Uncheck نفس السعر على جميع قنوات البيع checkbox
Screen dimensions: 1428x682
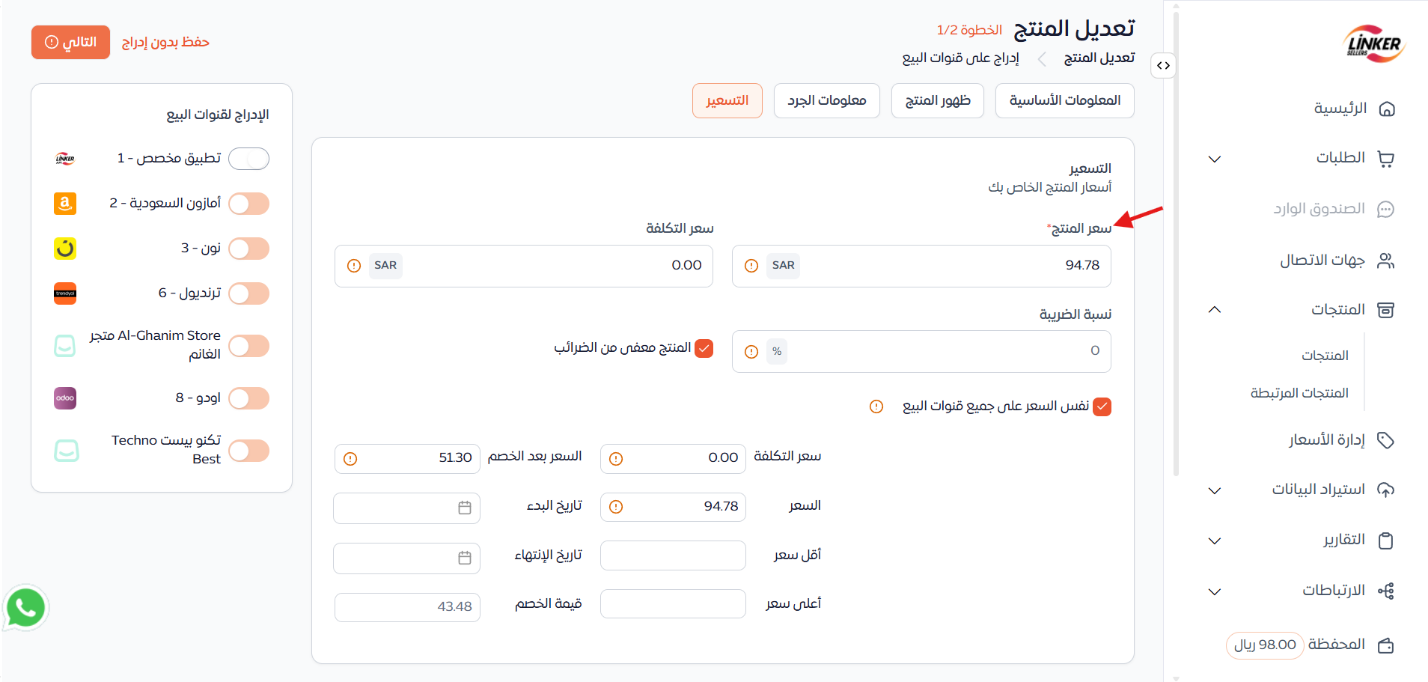pos(1102,406)
